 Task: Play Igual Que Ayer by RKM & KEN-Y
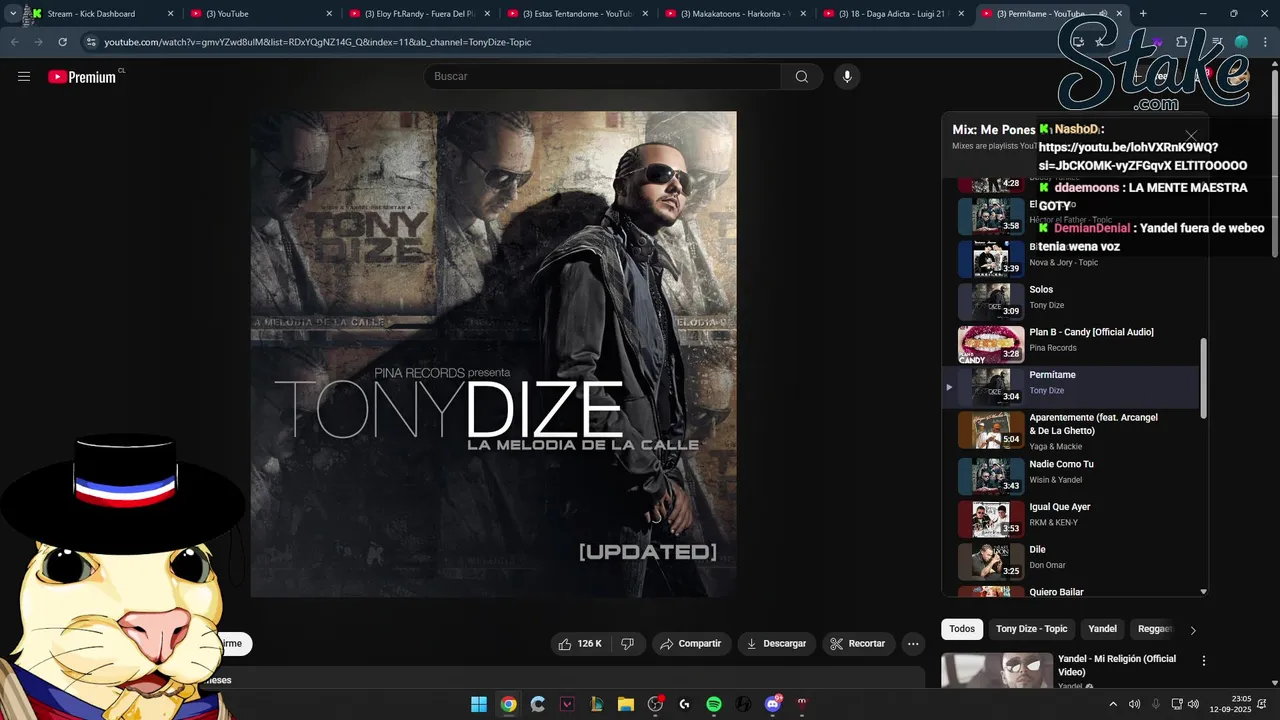pos(1070,520)
